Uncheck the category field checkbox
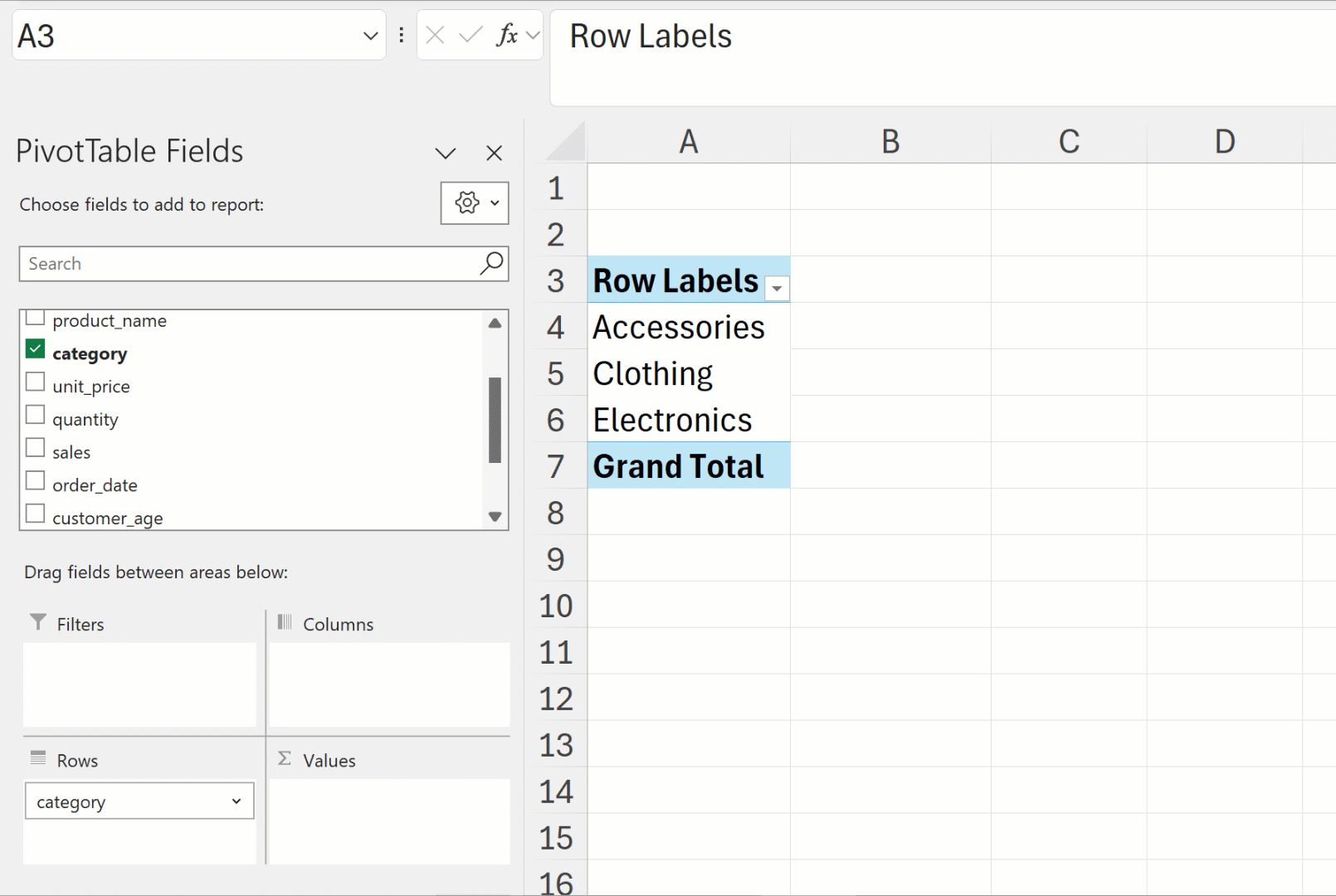The height and width of the screenshot is (896, 1336). point(35,349)
